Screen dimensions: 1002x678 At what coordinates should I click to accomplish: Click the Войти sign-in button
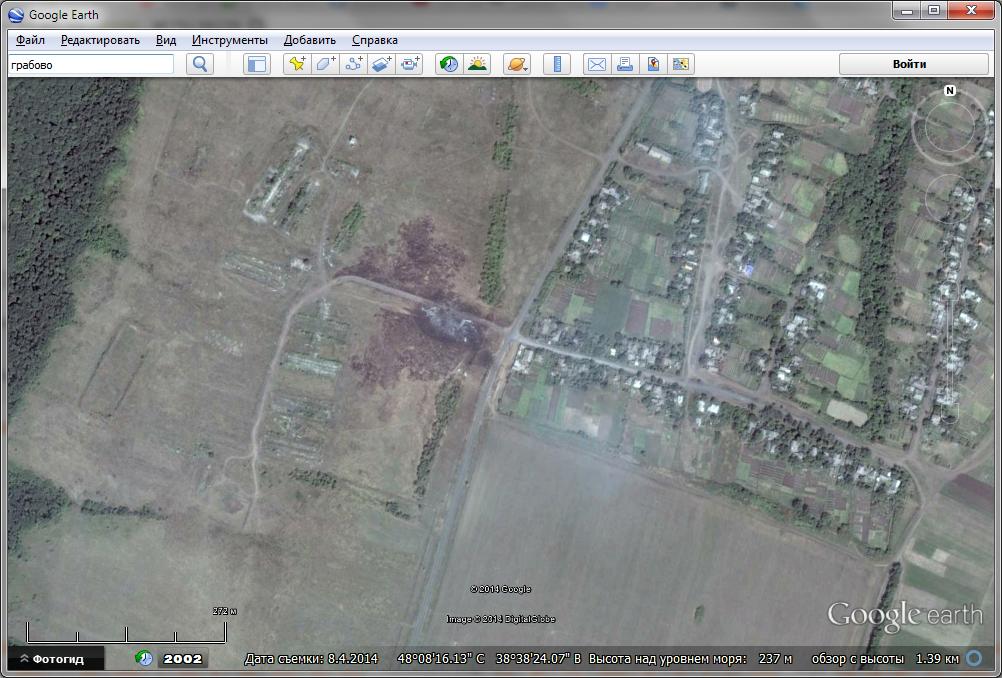point(914,64)
